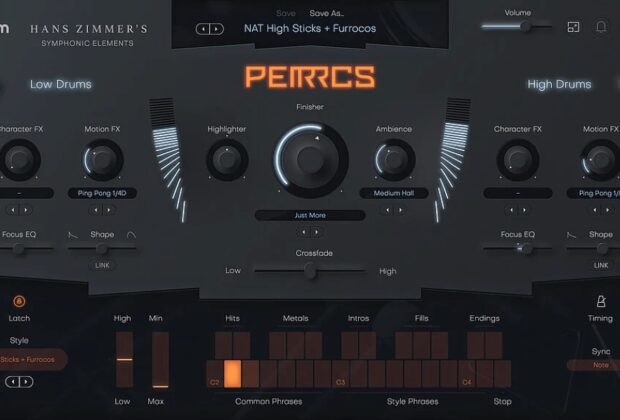Viewport: 620px width, 420px height.
Task: Select the Hits key group label
Action: pos(232,318)
